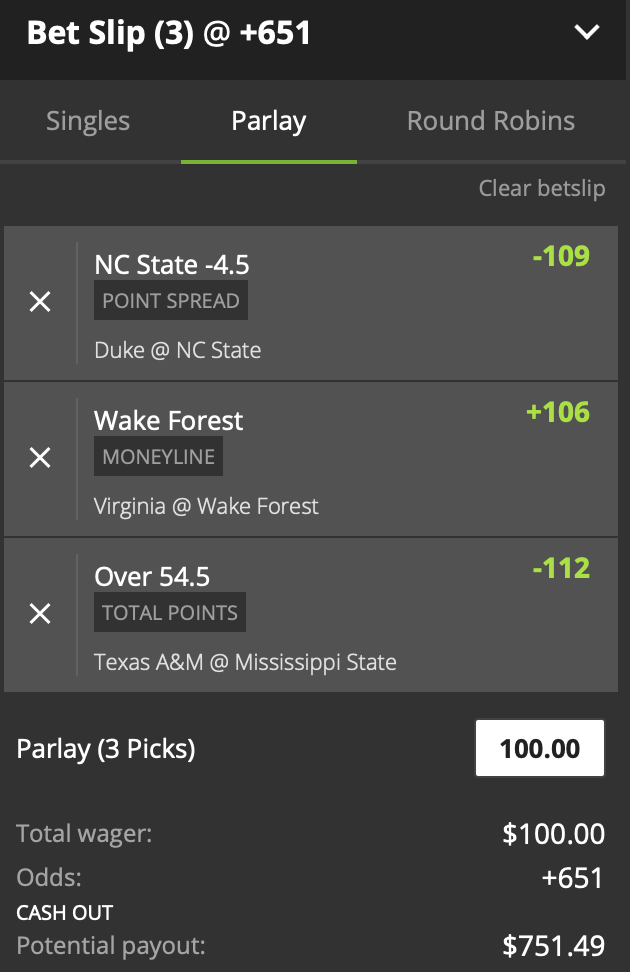Click the -112 odds for Over 54.5
630x972 pixels.
(x=561, y=568)
